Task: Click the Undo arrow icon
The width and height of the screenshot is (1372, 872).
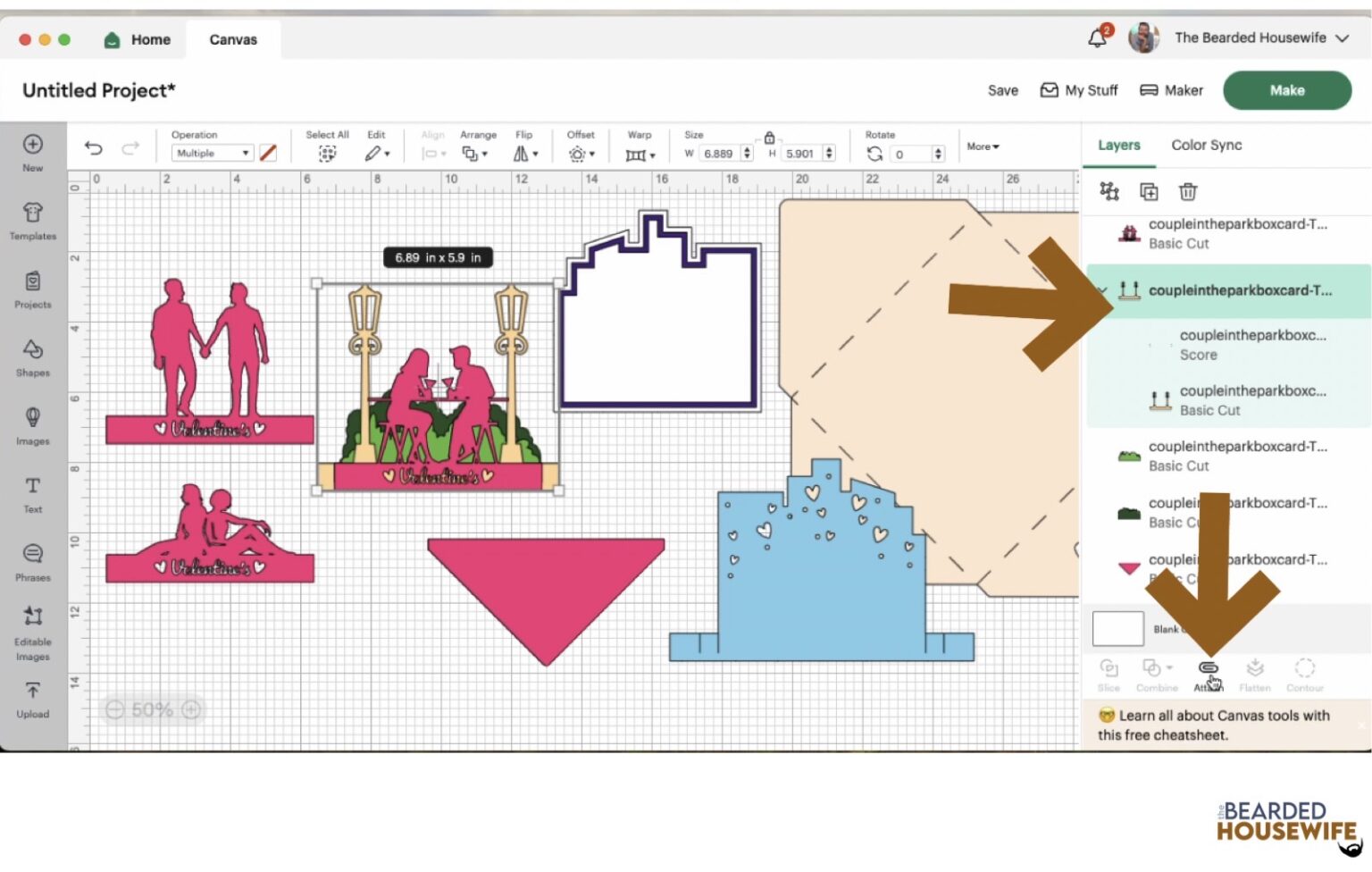Action: 94,148
